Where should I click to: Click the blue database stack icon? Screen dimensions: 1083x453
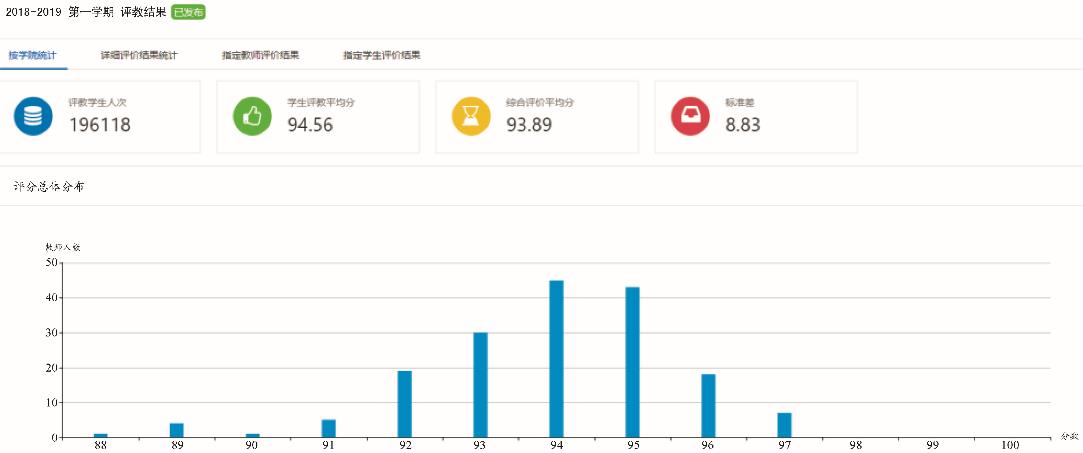[x=33, y=117]
